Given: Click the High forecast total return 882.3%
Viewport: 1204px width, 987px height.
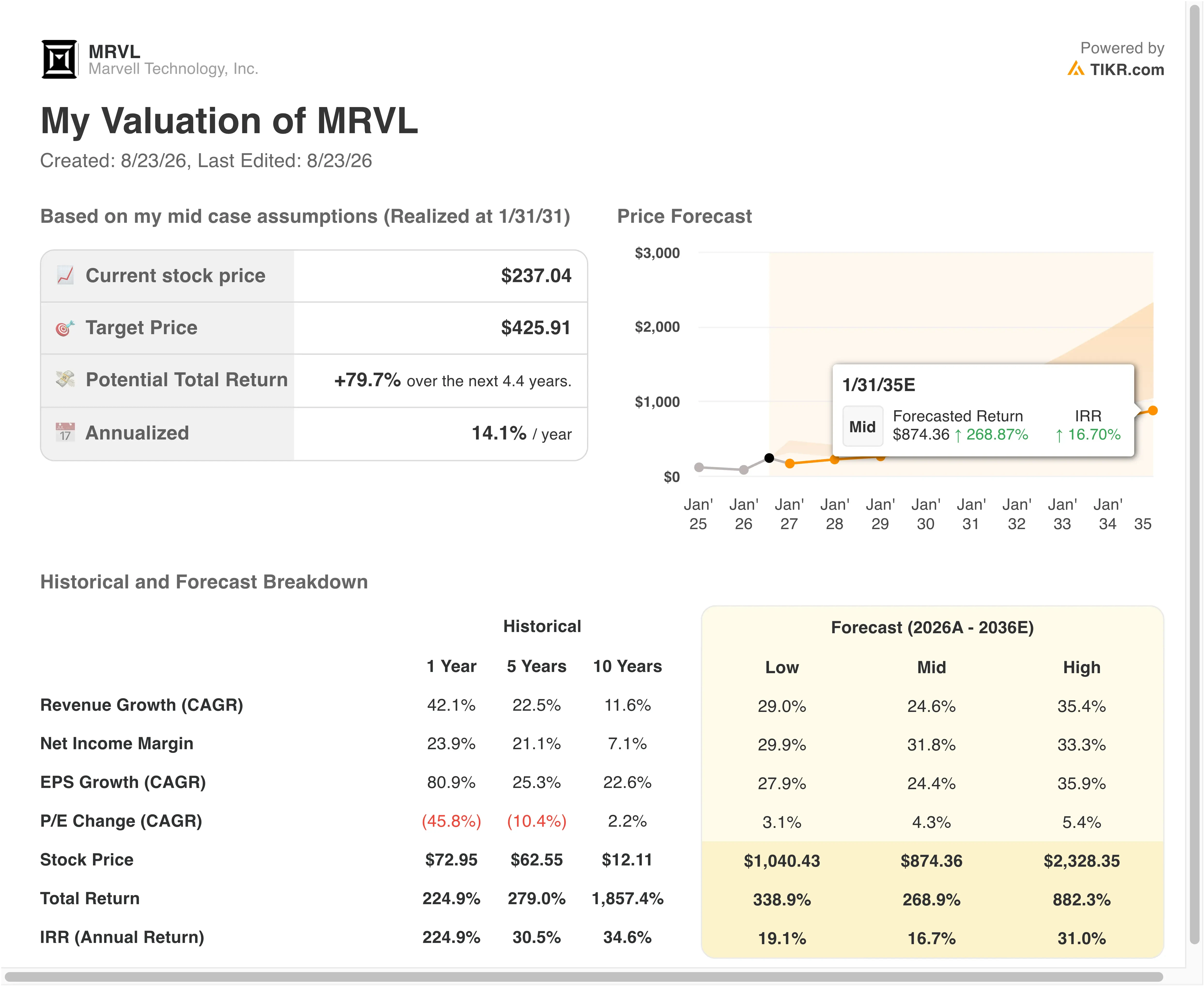Looking at the screenshot, I should coord(1082,900).
